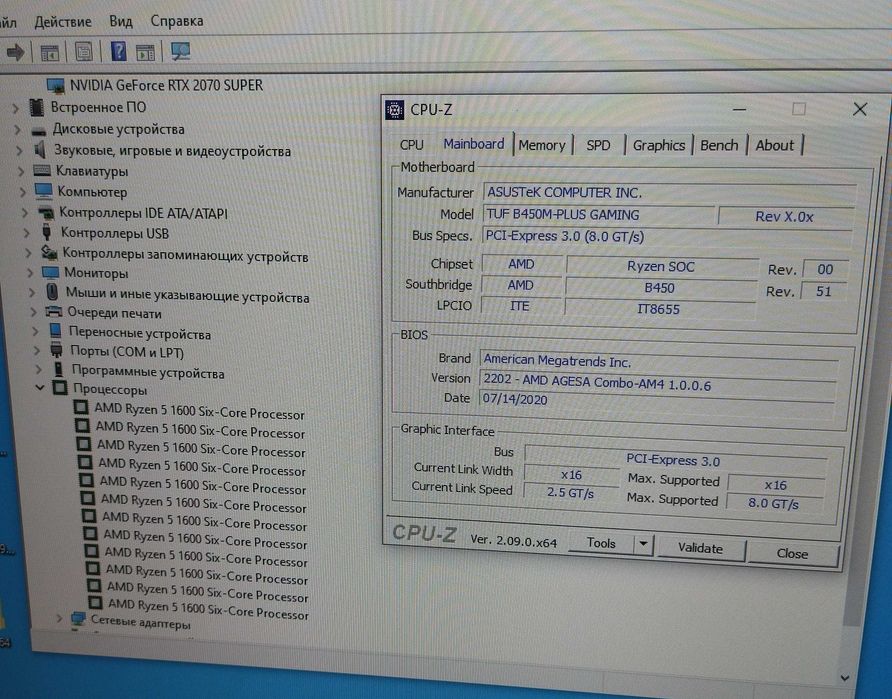Click the CPU-Z title bar app icon

click(x=394, y=109)
